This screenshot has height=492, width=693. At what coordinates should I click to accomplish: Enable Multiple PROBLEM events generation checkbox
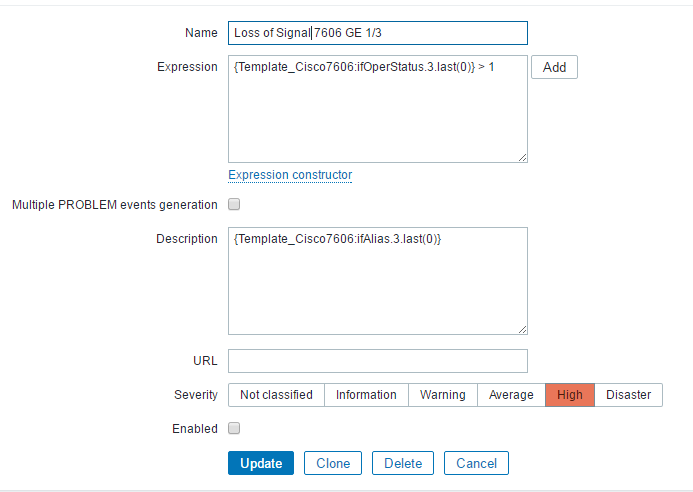pyautogui.click(x=234, y=205)
